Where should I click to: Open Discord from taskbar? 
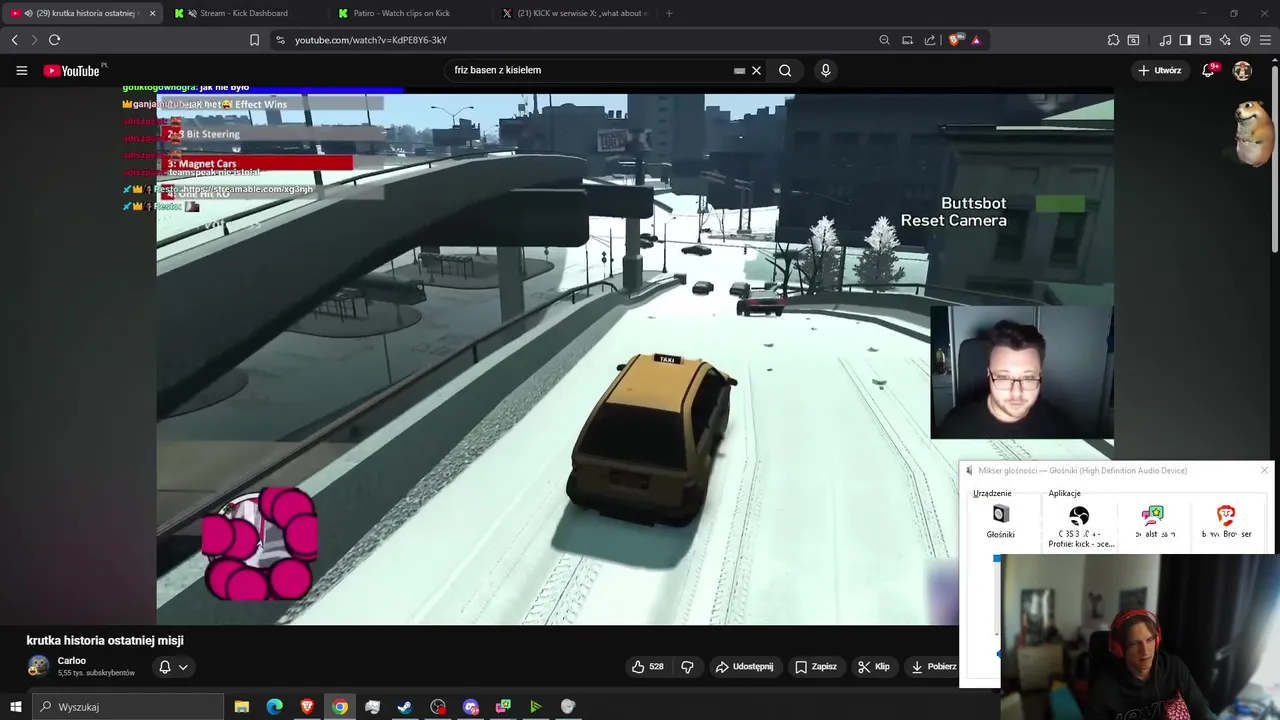click(x=471, y=707)
